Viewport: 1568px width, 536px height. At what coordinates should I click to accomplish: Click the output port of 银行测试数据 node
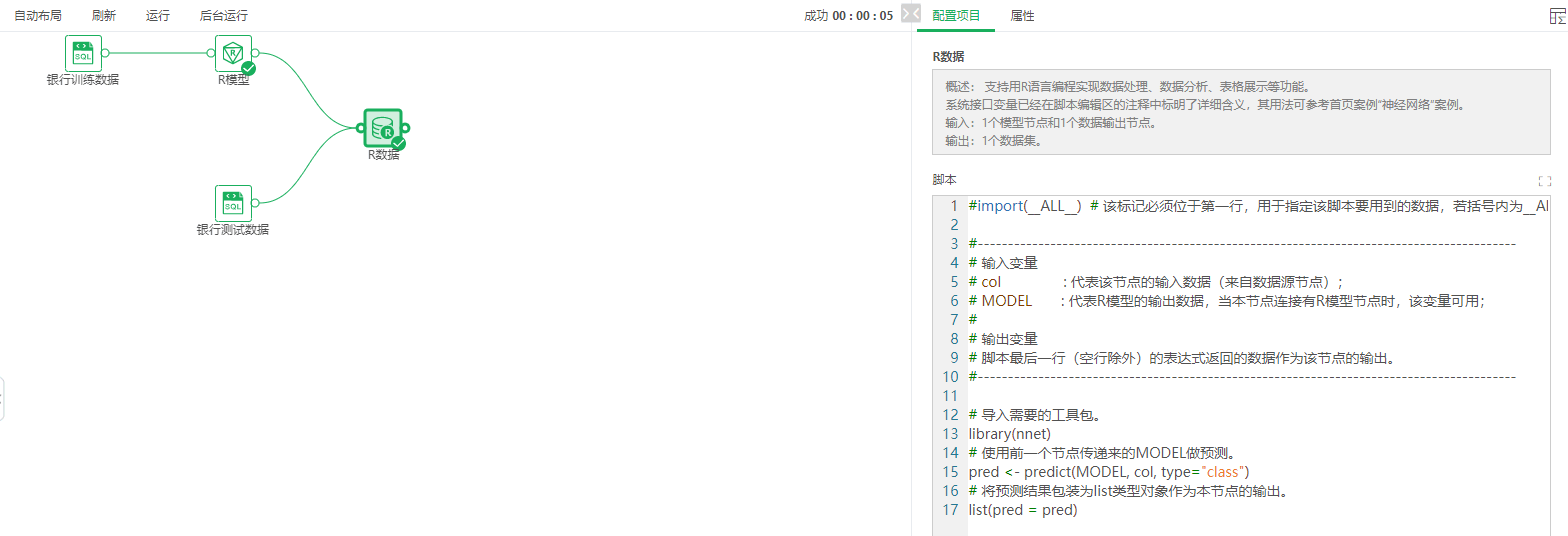coord(256,203)
